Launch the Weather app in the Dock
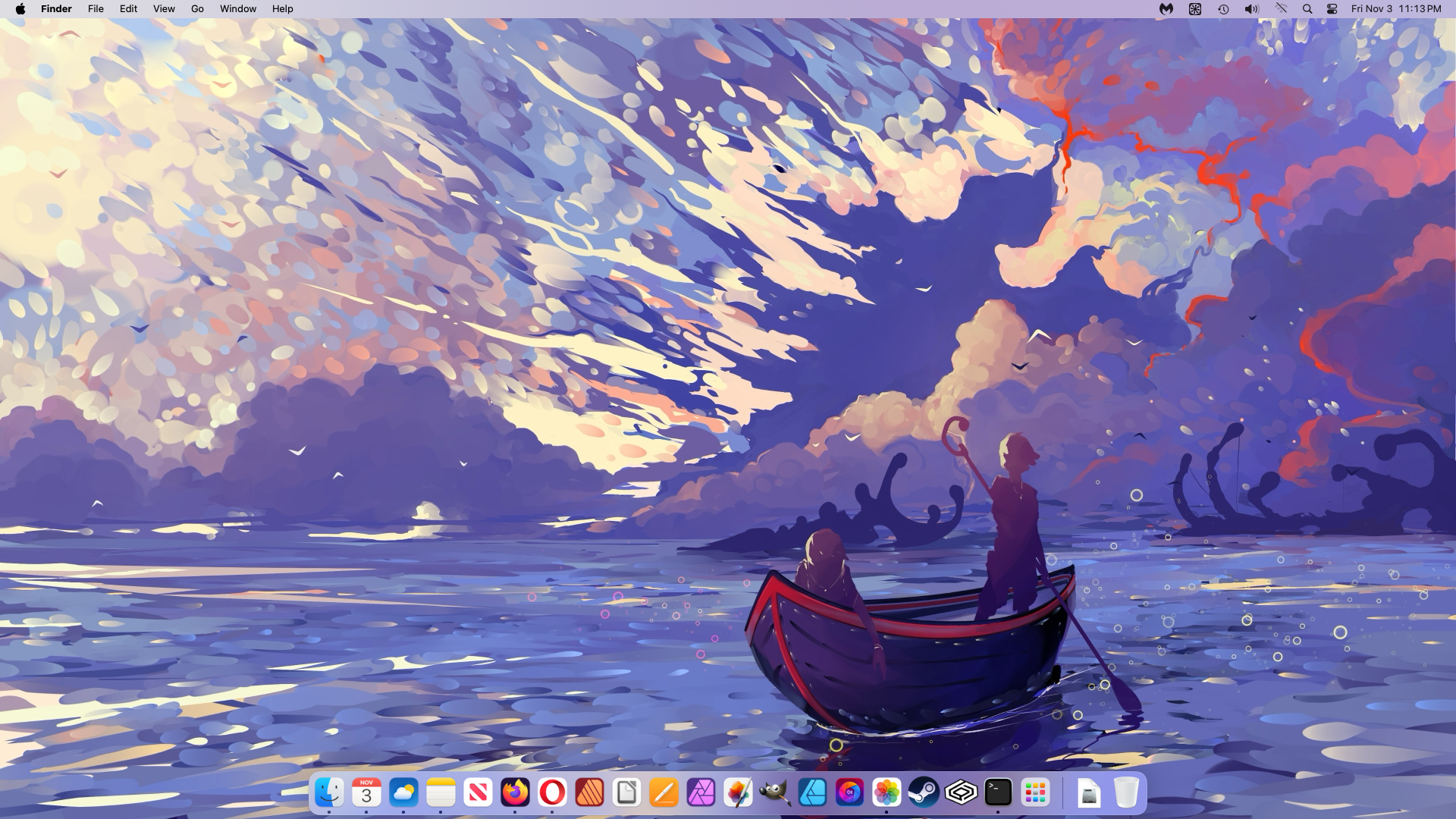 (x=403, y=793)
